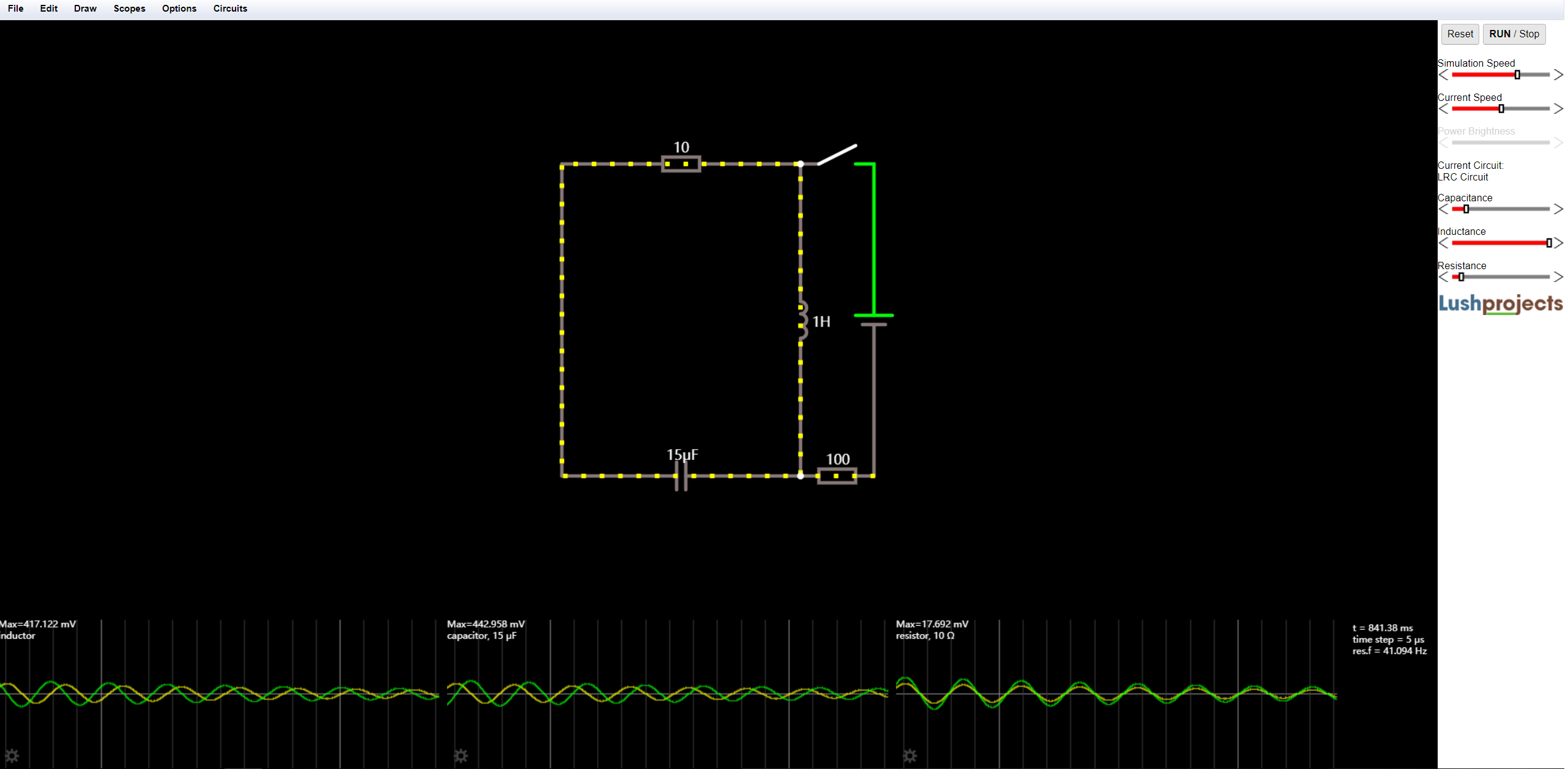Open the resistor scope settings gear
The width and height of the screenshot is (1568, 769).
[910, 756]
